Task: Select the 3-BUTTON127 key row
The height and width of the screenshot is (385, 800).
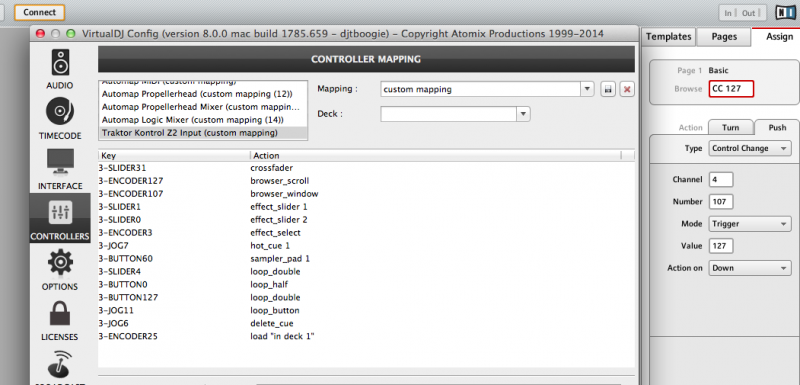Action: click(128, 298)
